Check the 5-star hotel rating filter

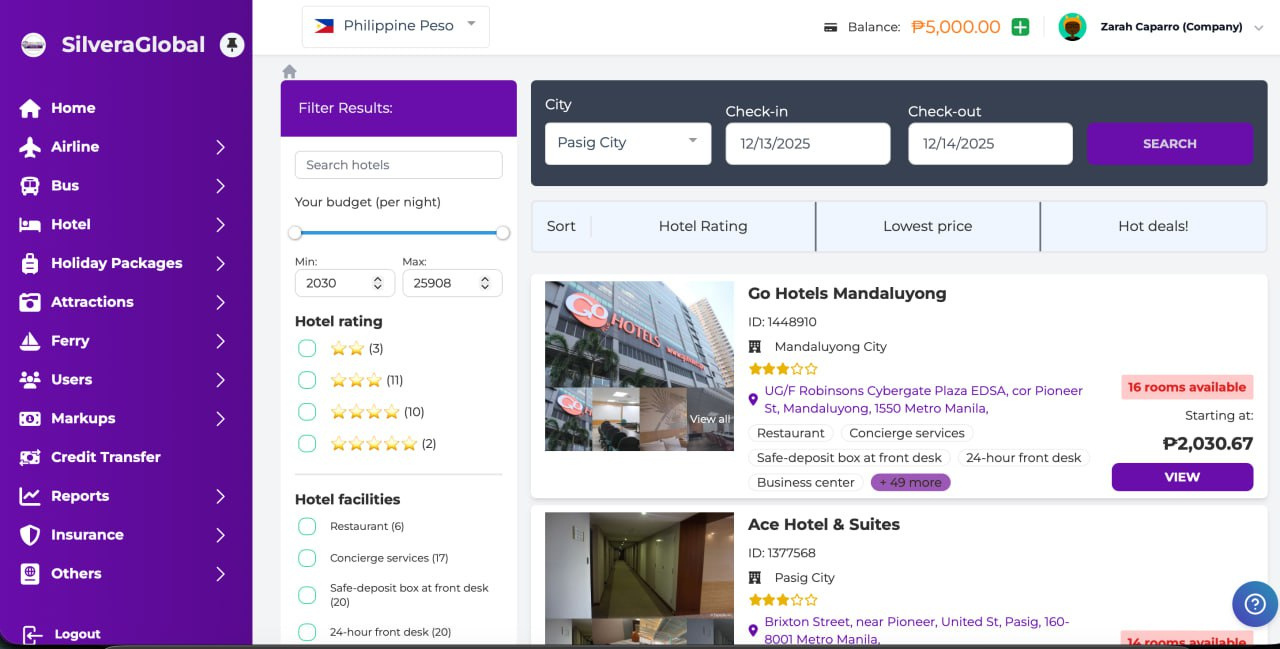tap(307, 443)
